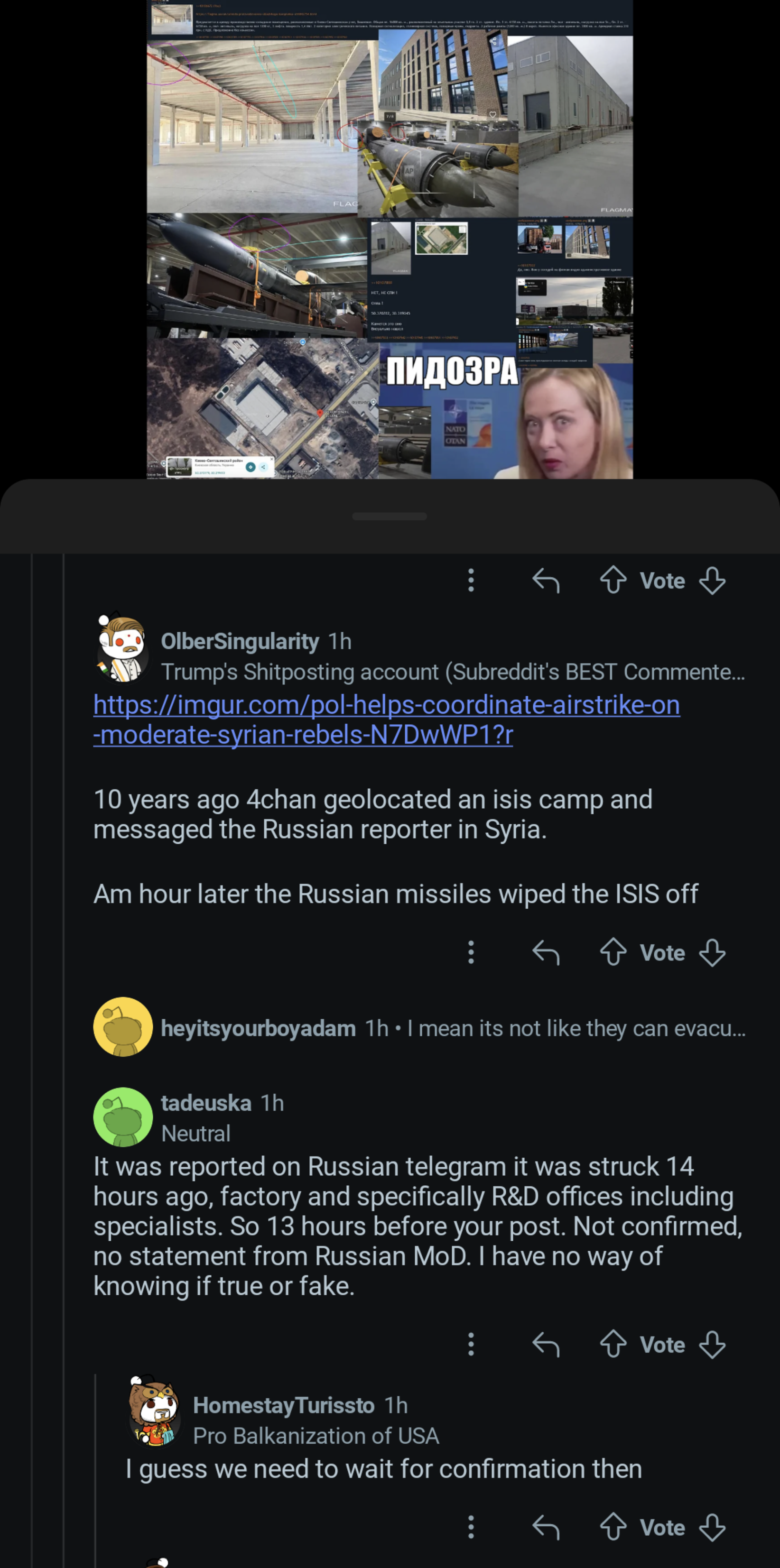780x1568 pixels.
Task: Upvote HomestayTurissto's comment
Action: click(x=613, y=1527)
